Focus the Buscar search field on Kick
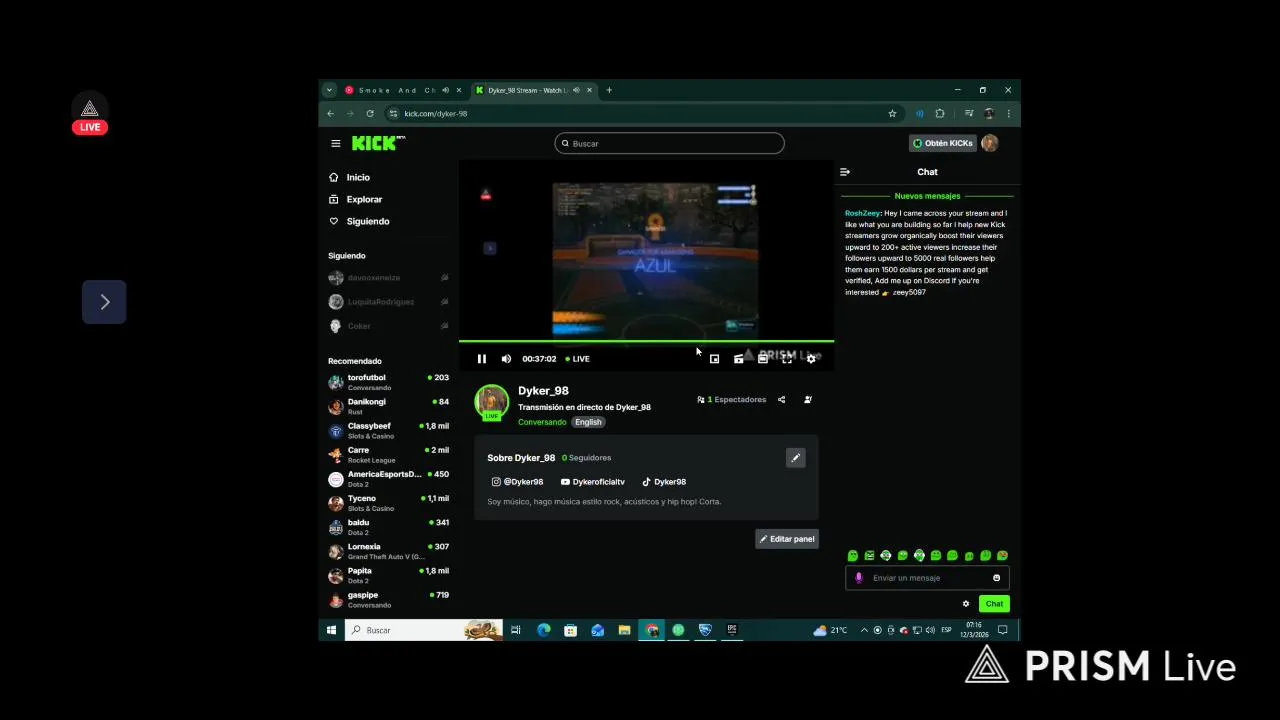Image resolution: width=1280 pixels, height=720 pixels. 669,143
